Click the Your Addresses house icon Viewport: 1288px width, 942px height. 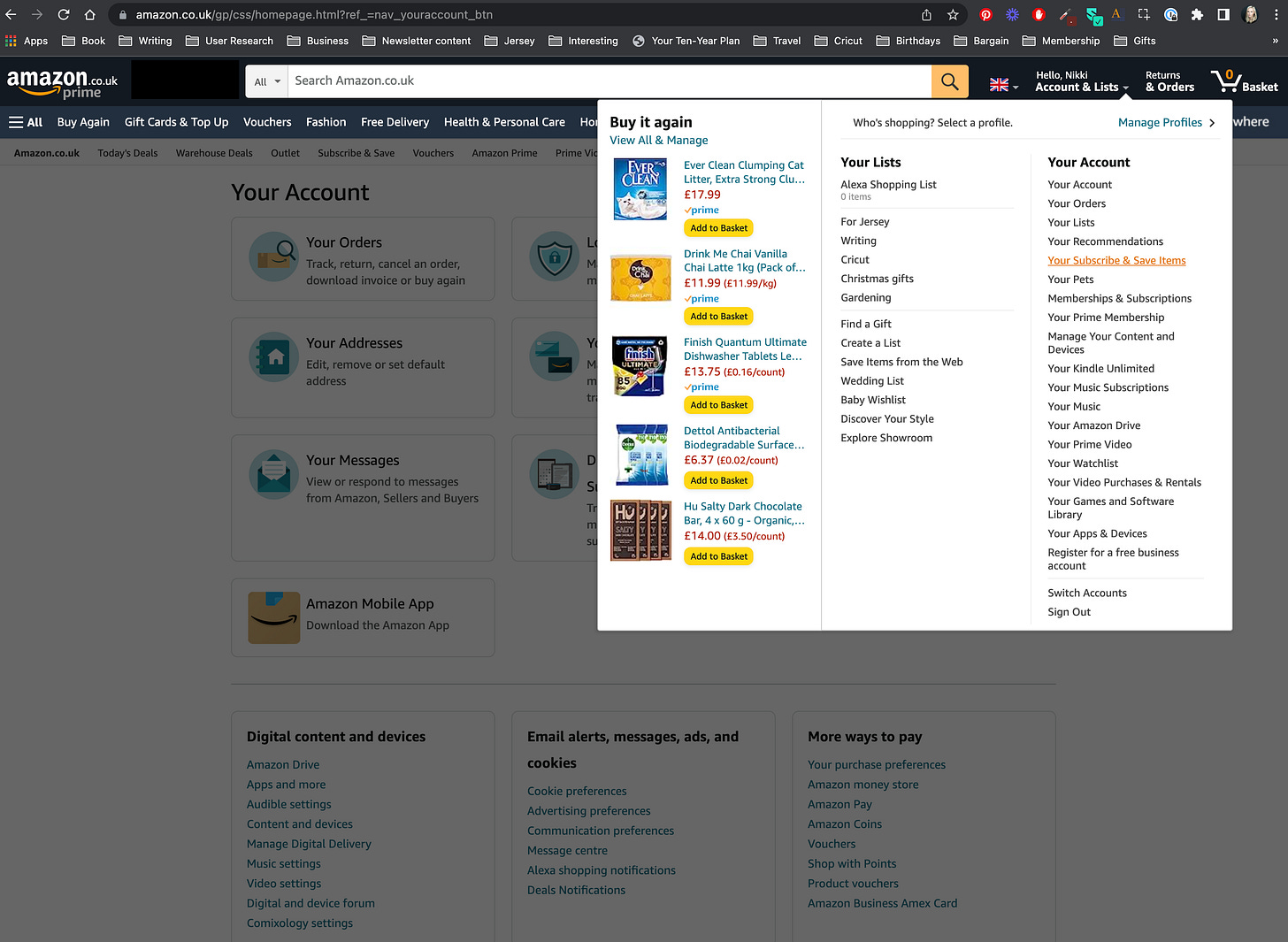point(273,357)
